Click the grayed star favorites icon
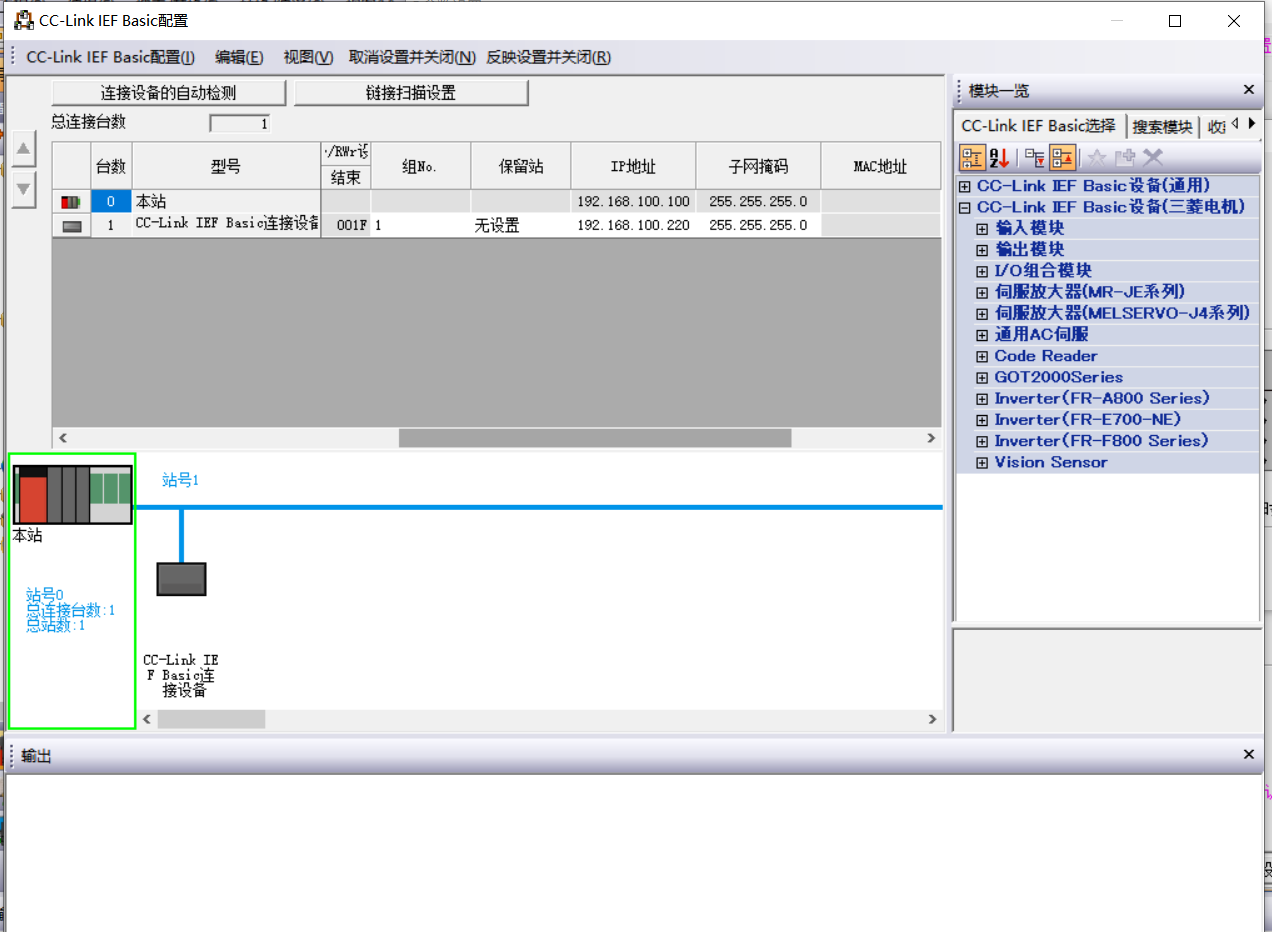This screenshot has height=932, width=1272. [1097, 157]
